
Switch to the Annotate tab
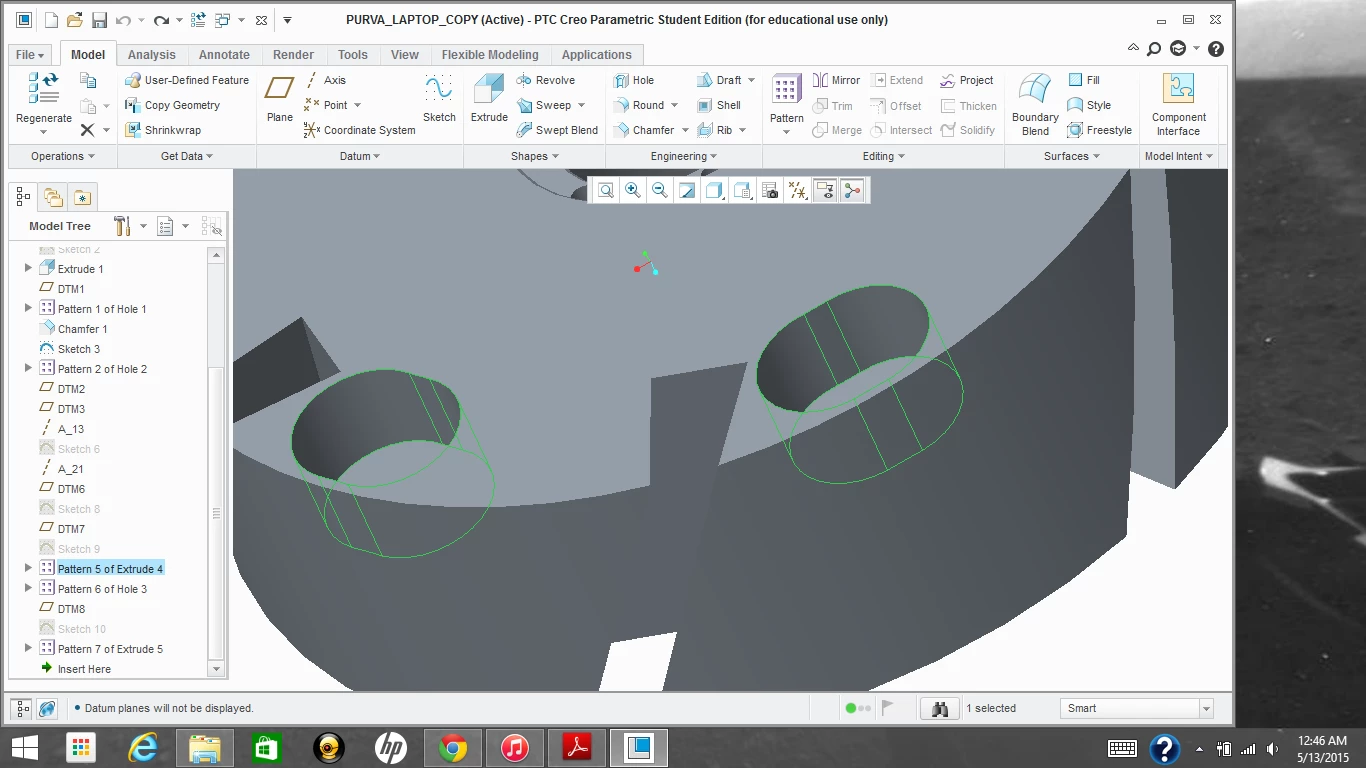224,55
